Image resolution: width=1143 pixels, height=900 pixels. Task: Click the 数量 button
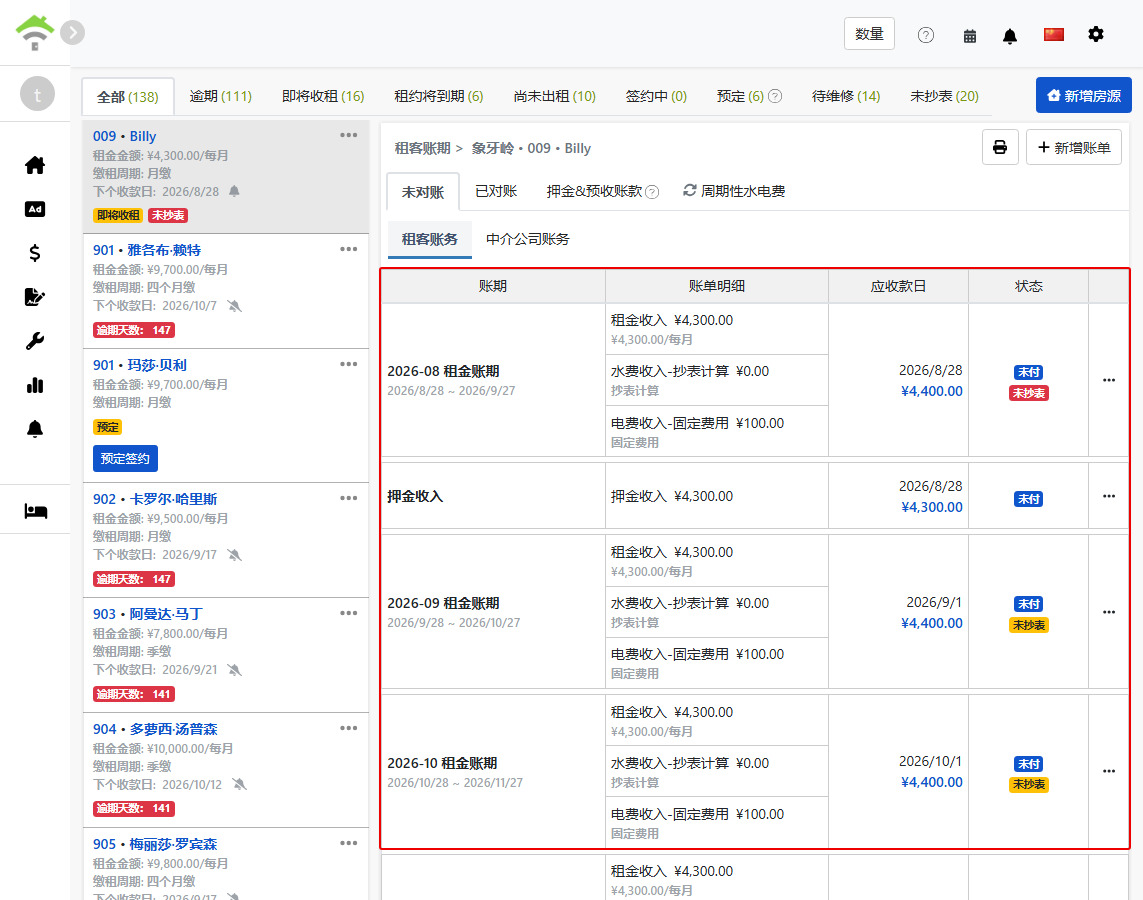(869, 34)
